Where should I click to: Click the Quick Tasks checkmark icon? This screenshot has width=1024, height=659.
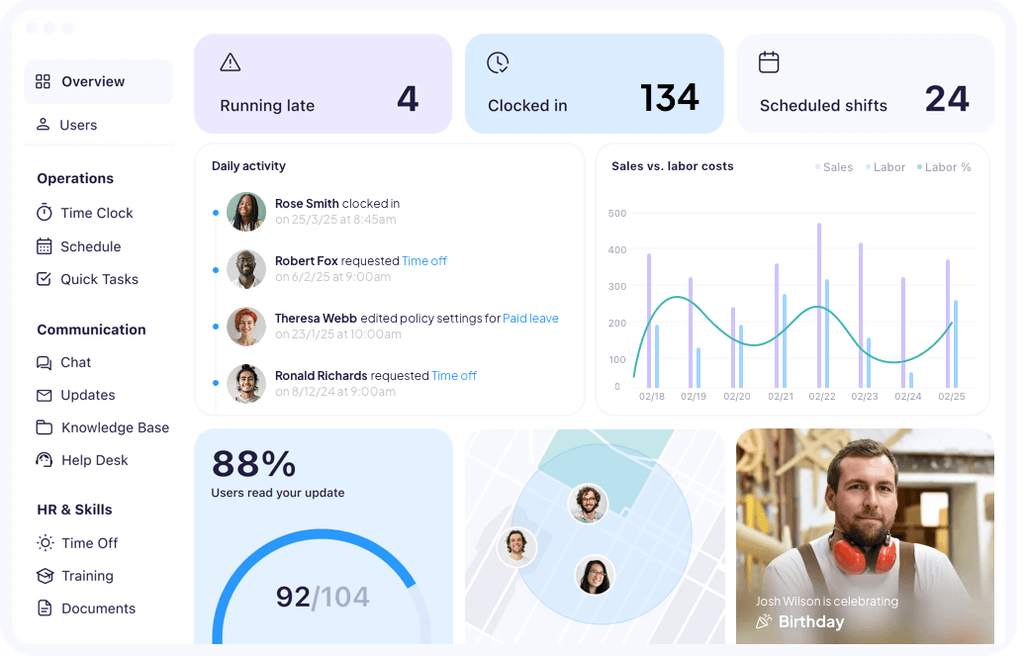44,279
